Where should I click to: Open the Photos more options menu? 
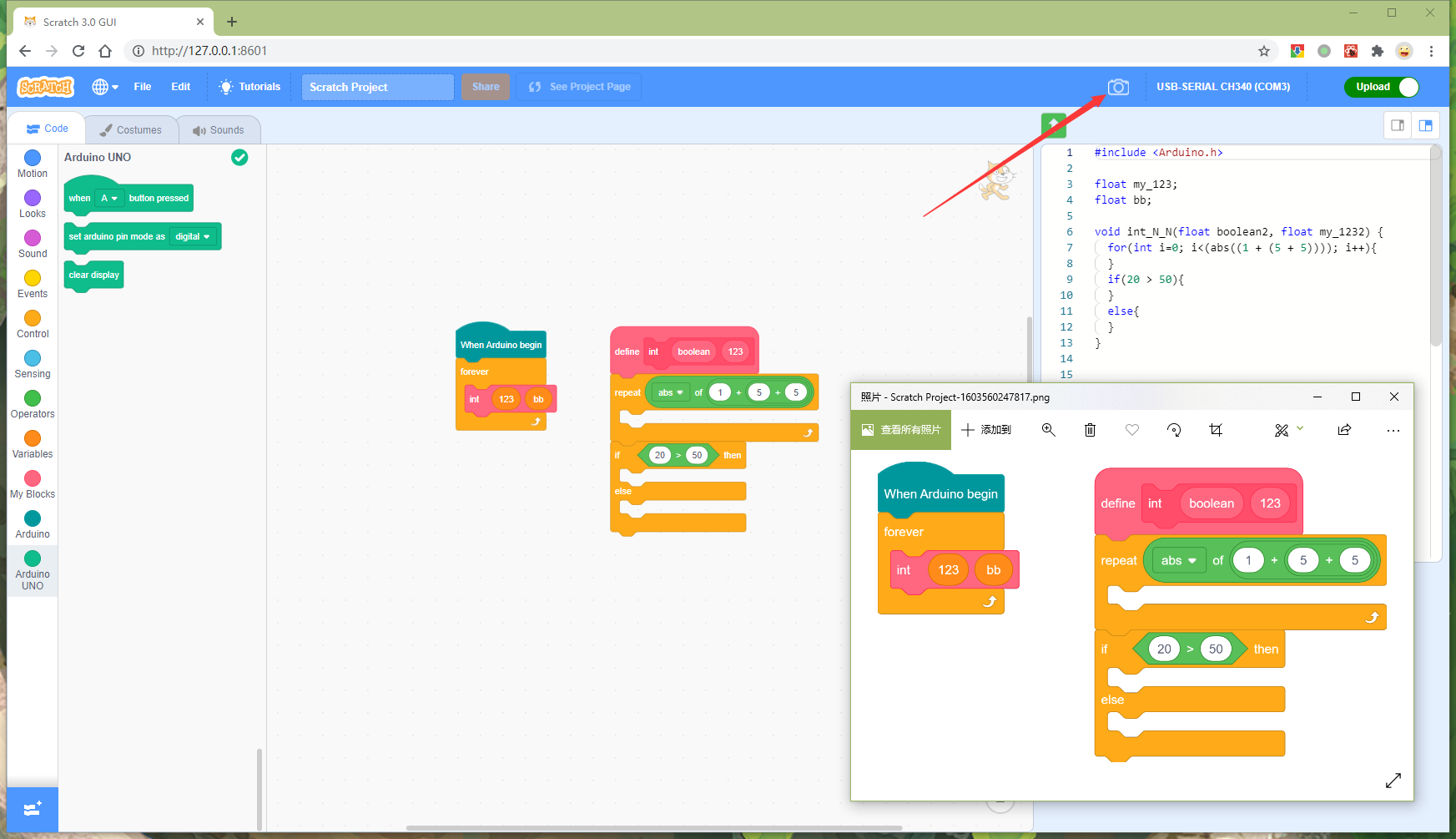[1393, 430]
